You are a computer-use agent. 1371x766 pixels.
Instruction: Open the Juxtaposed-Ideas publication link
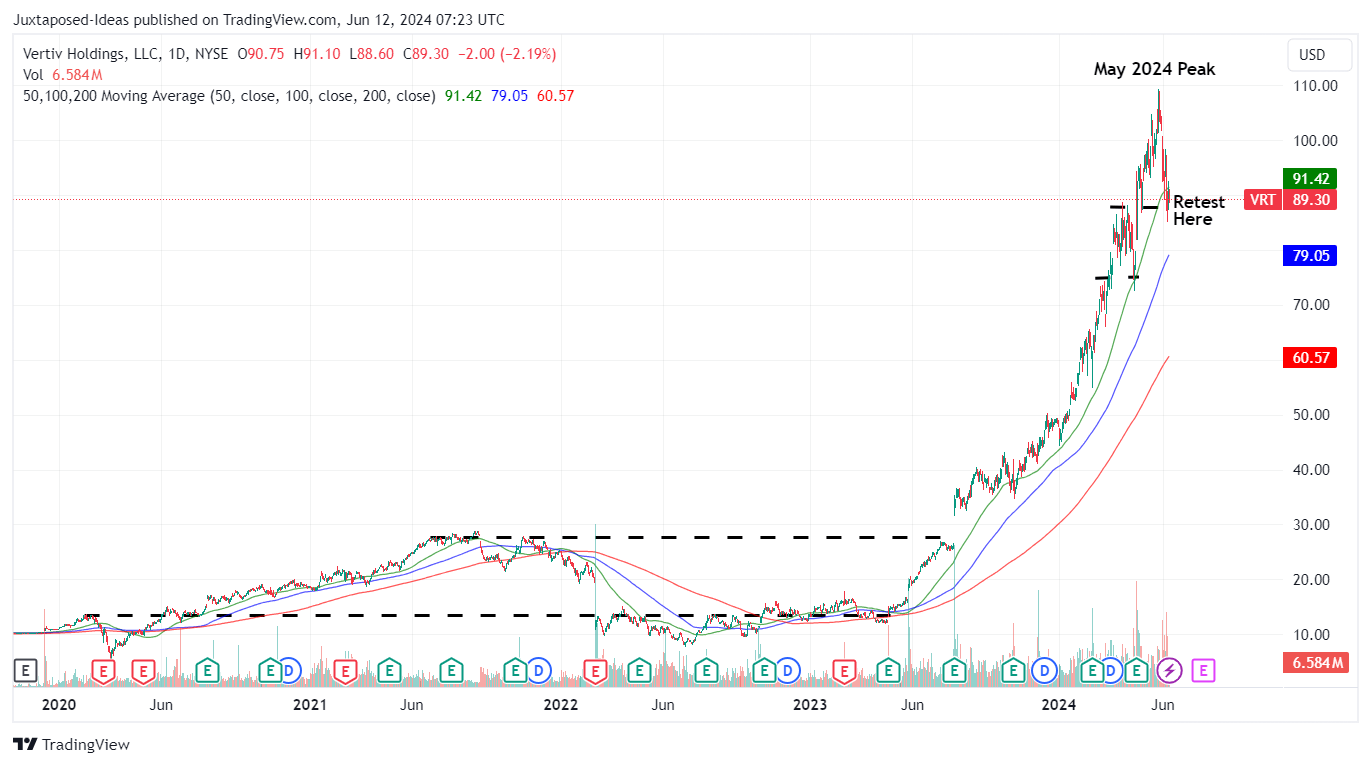(70, 19)
